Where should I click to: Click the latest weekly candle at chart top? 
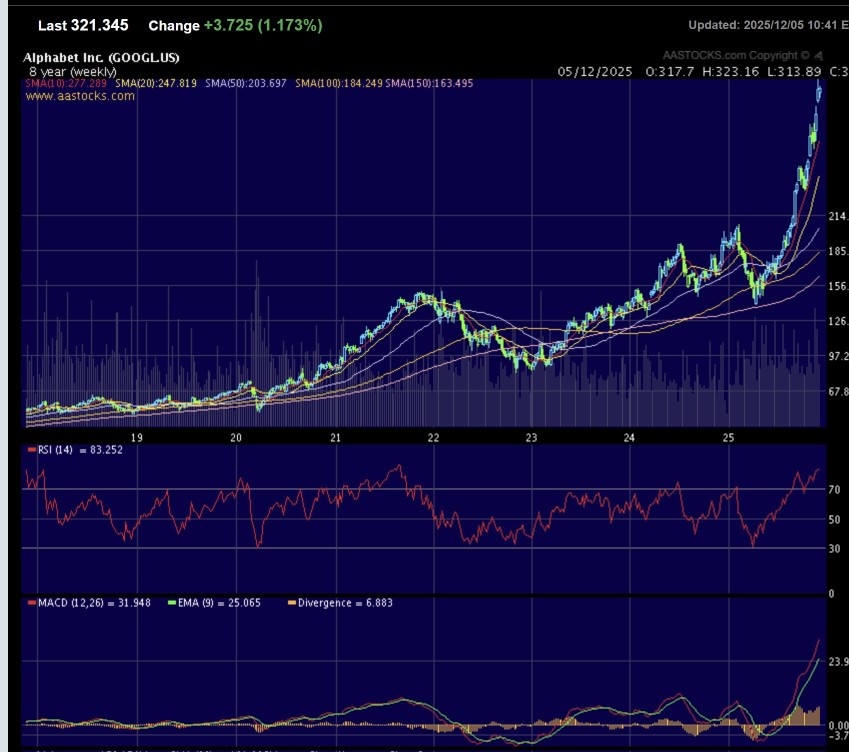(819, 92)
